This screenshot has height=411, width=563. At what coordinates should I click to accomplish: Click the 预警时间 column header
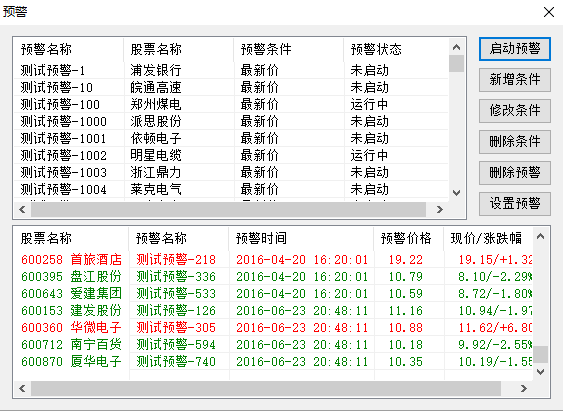click(x=301, y=238)
